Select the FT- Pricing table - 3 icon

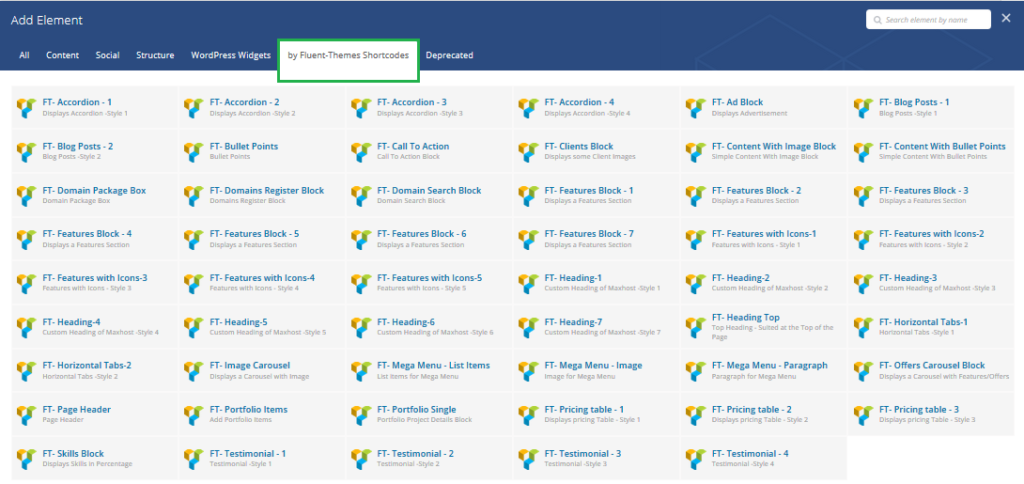click(x=863, y=414)
